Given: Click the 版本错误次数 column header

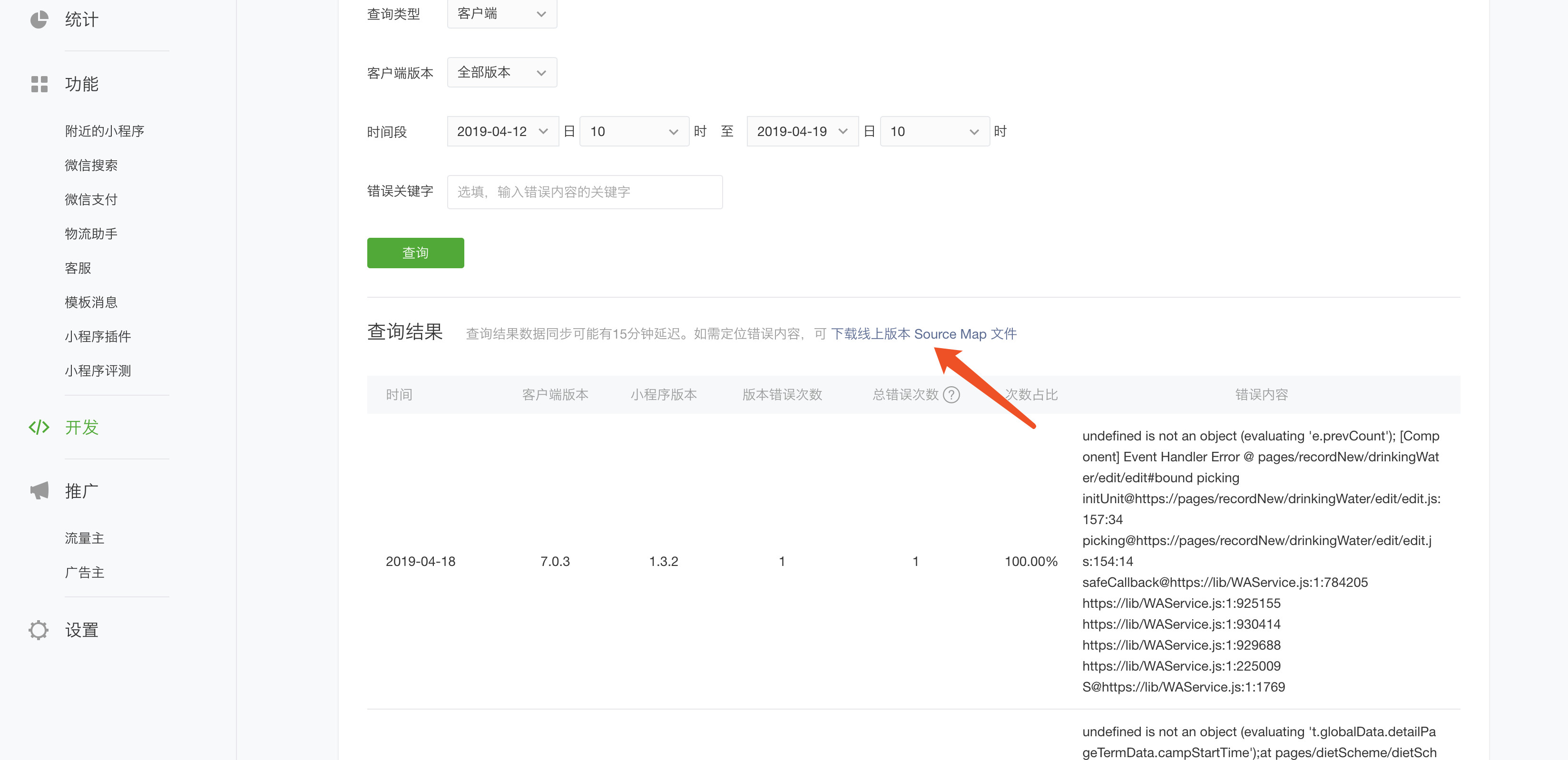Looking at the screenshot, I should coord(782,395).
